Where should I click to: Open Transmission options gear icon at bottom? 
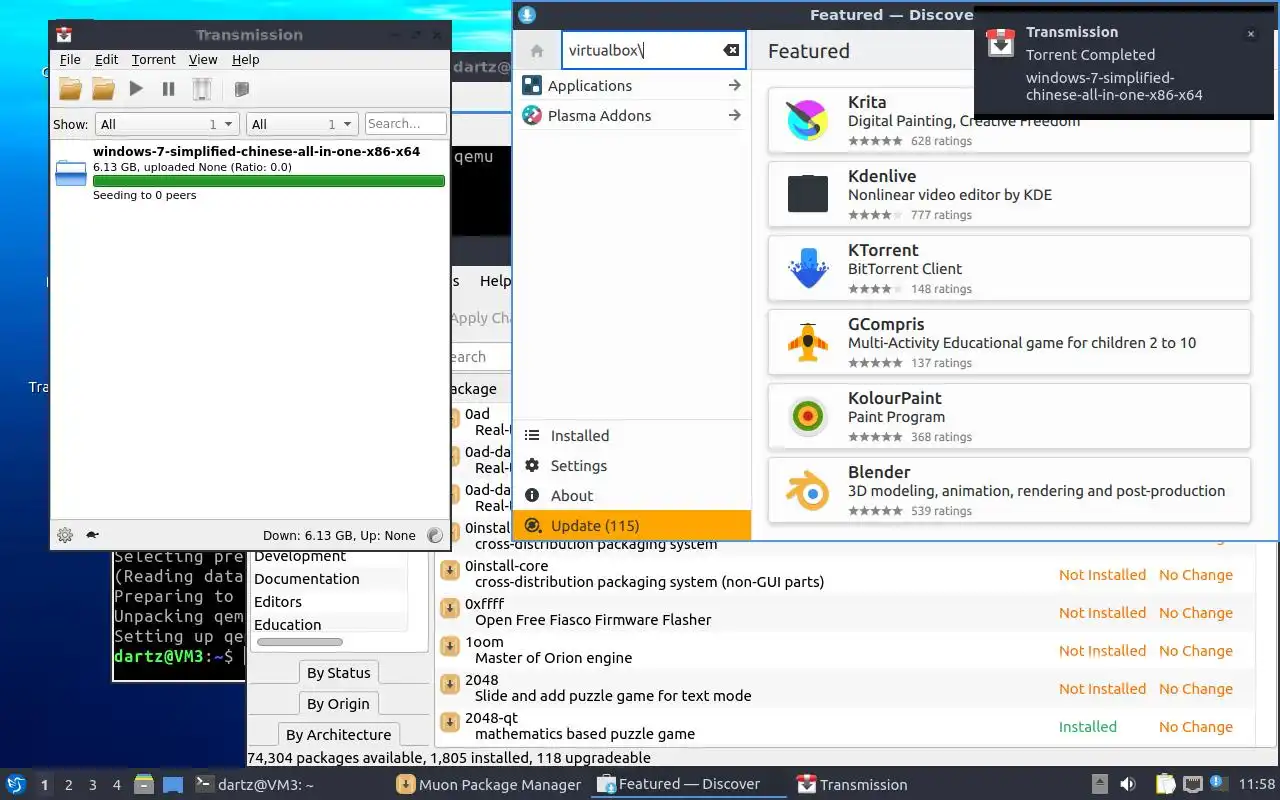(65, 535)
